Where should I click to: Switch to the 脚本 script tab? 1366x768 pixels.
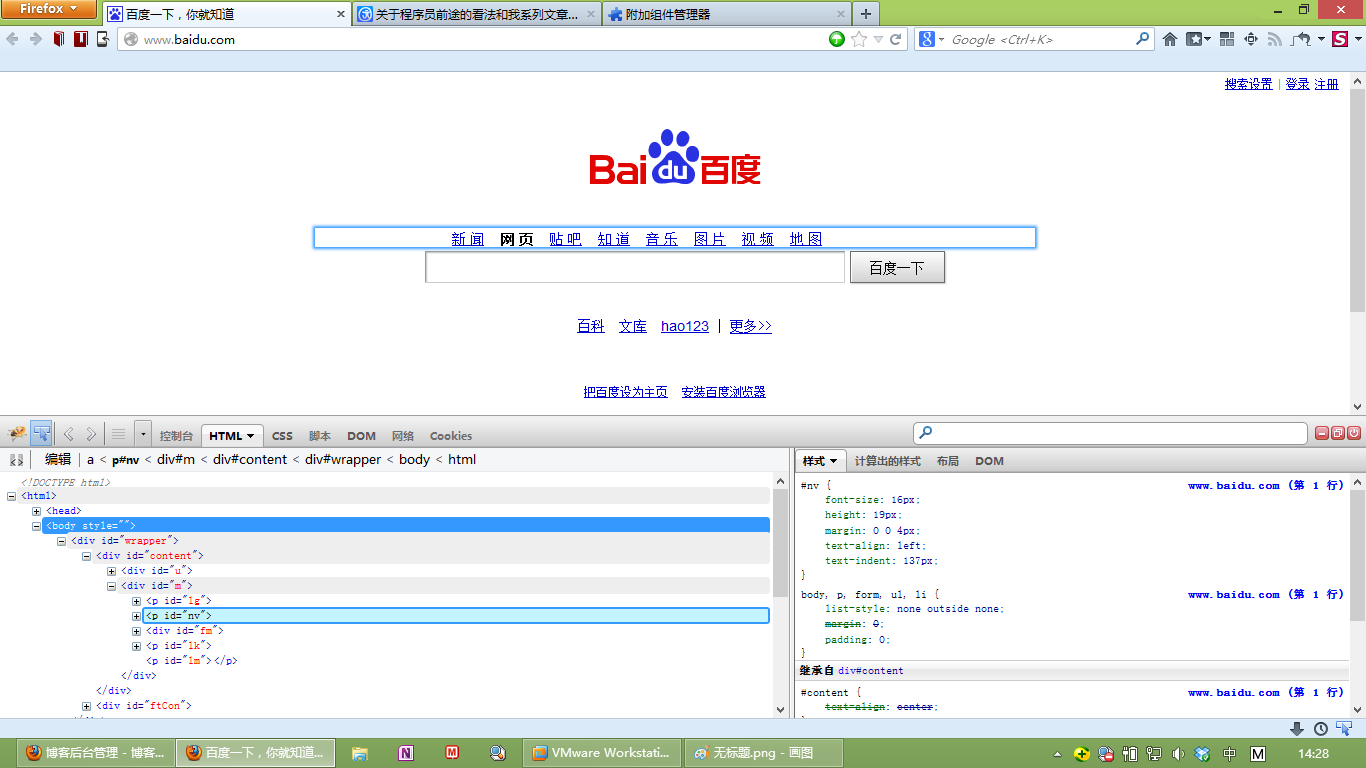(320, 436)
